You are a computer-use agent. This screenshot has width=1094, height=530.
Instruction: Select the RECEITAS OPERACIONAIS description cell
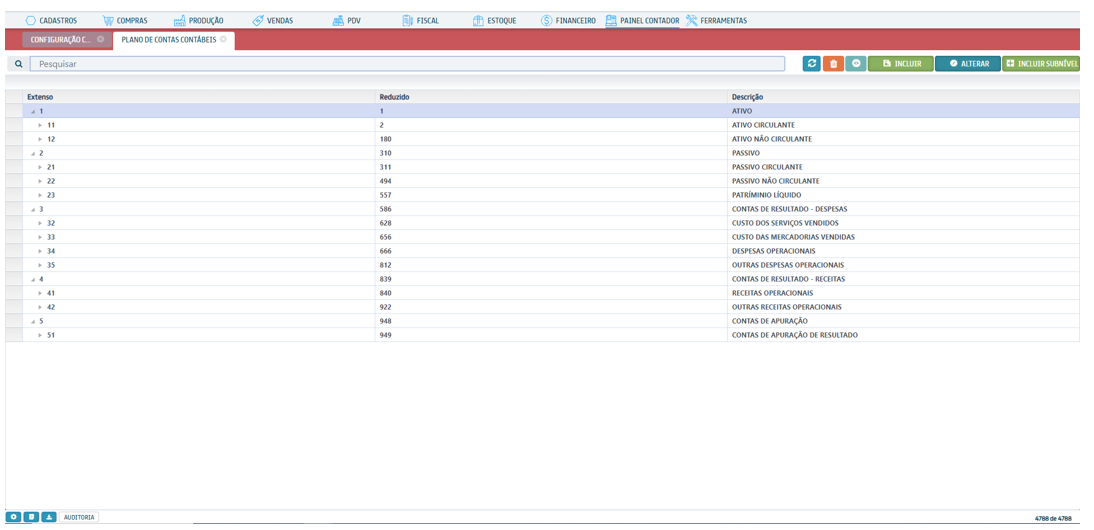pos(904,293)
